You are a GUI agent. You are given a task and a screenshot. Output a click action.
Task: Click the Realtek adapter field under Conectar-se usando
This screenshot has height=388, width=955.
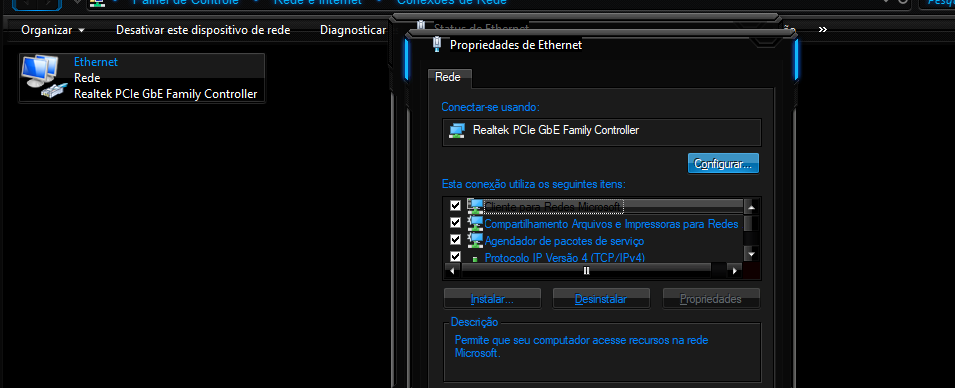[x=602, y=132]
